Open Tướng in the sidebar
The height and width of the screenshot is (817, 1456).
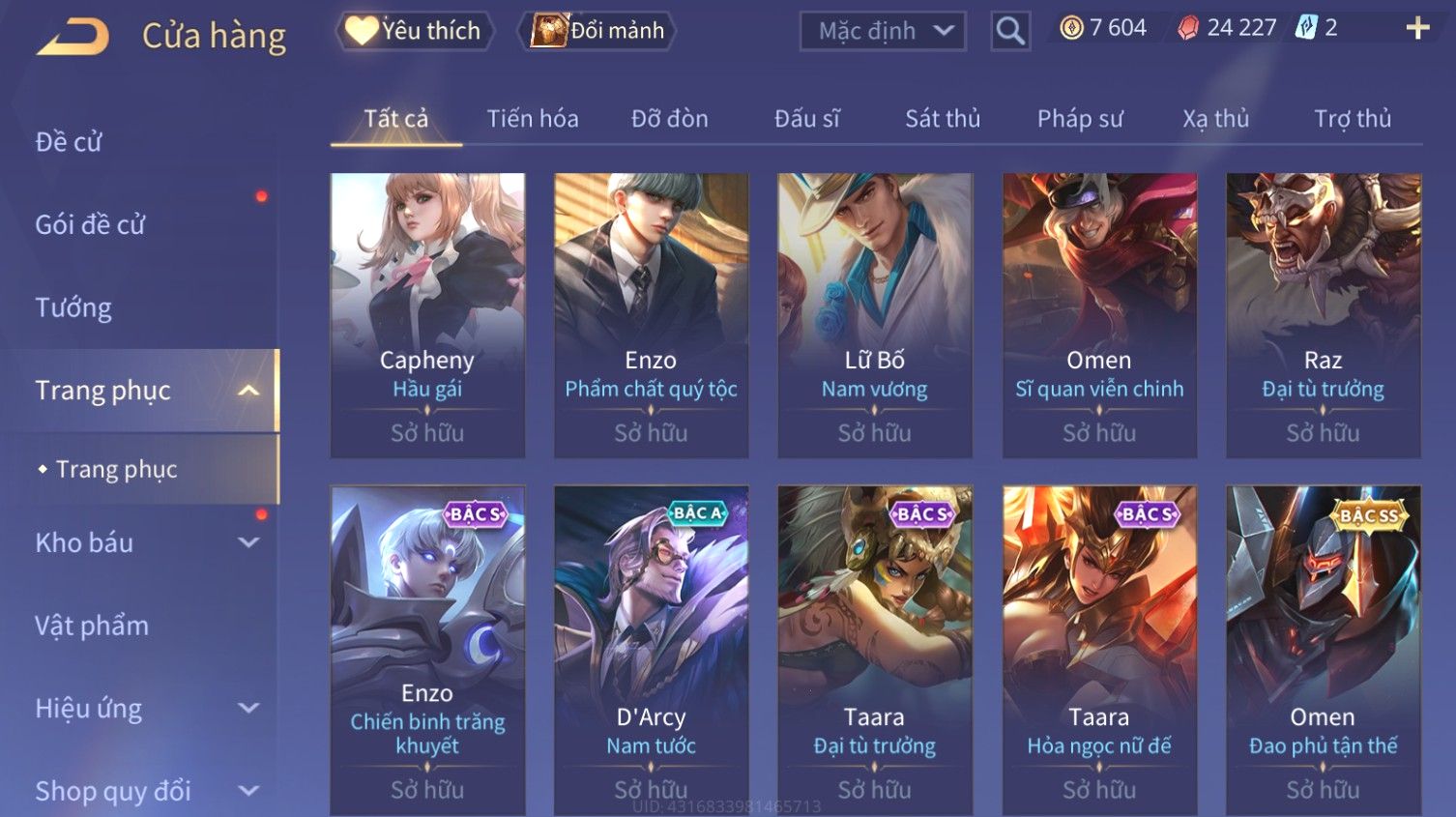(73, 307)
